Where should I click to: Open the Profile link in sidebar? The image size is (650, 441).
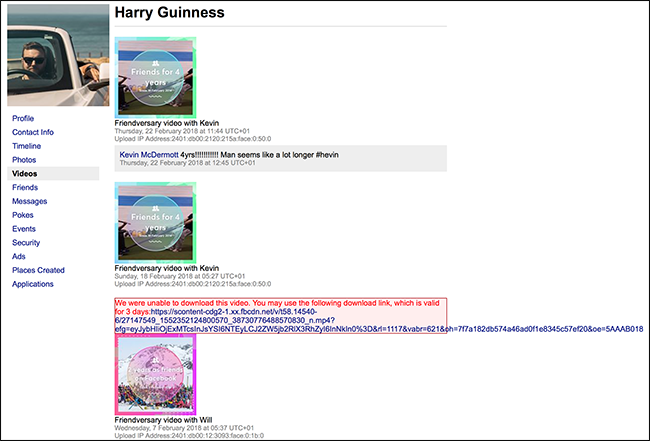[23, 119]
